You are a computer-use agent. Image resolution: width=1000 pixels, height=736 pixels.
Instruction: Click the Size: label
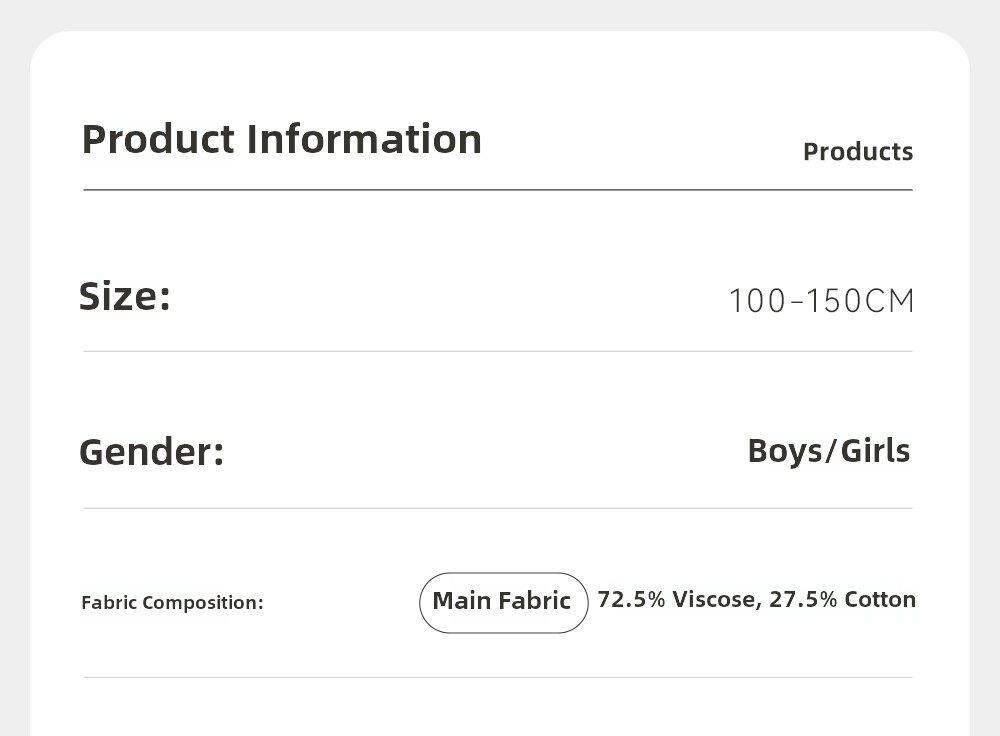[125, 296]
